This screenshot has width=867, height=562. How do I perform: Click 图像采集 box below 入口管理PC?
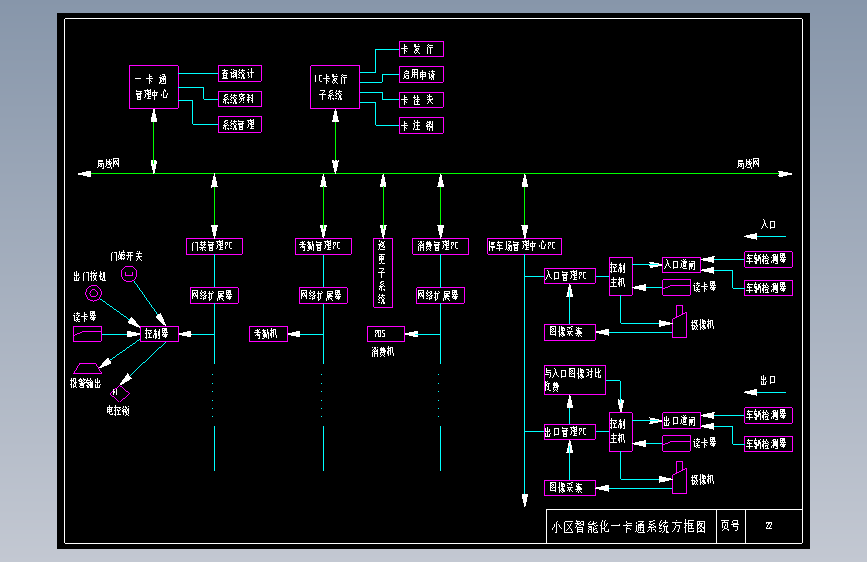tap(570, 332)
